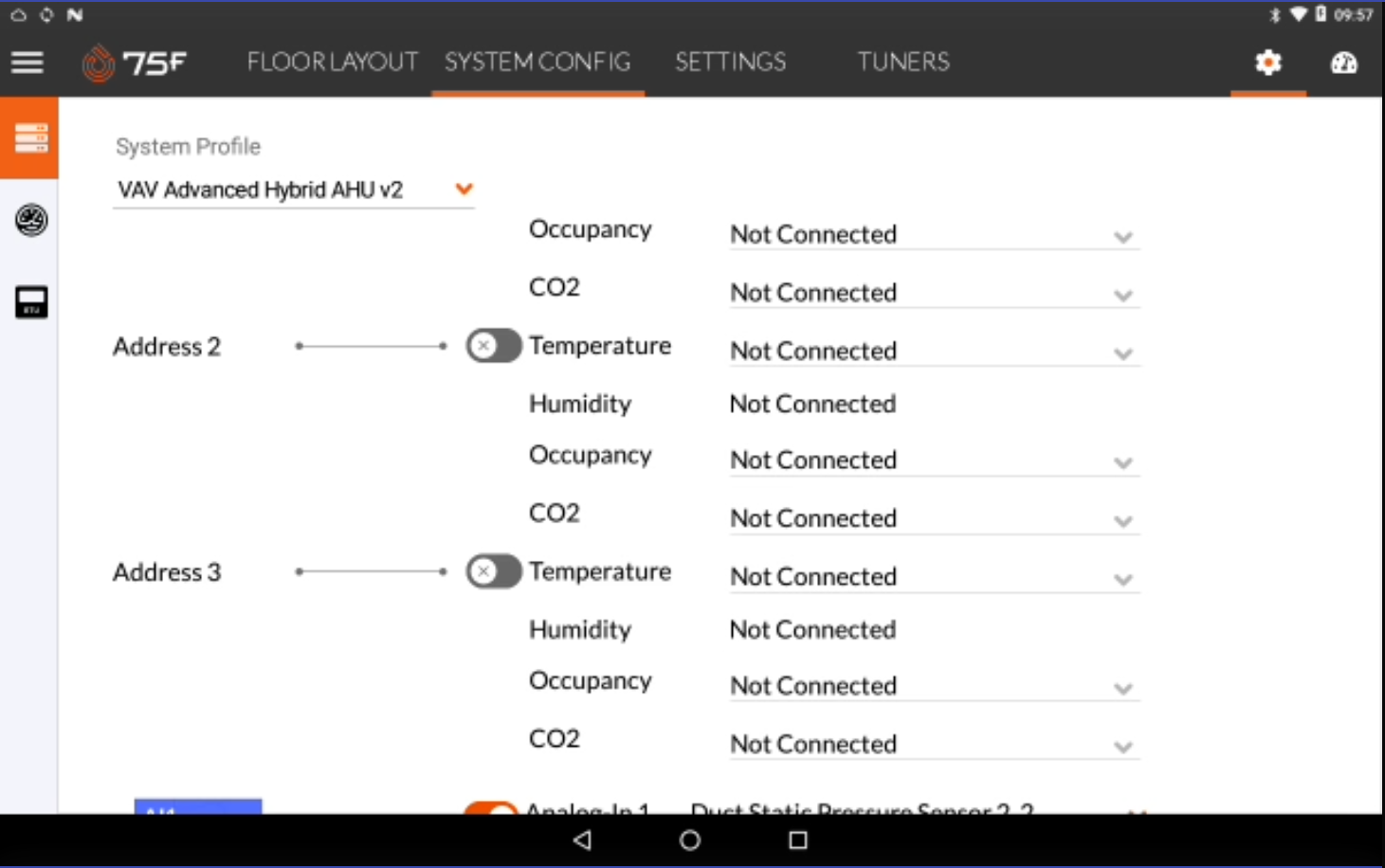Image resolution: width=1385 pixels, height=868 pixels.
Task: Tap the Android back navigation button
Action: coord(582,840)
